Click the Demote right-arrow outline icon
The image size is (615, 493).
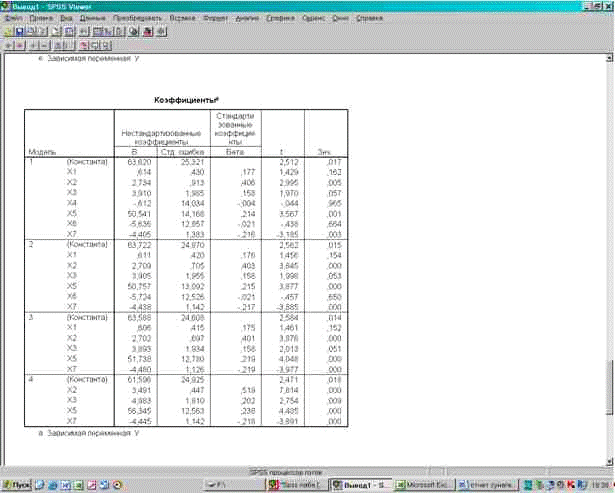click(19, 46)
